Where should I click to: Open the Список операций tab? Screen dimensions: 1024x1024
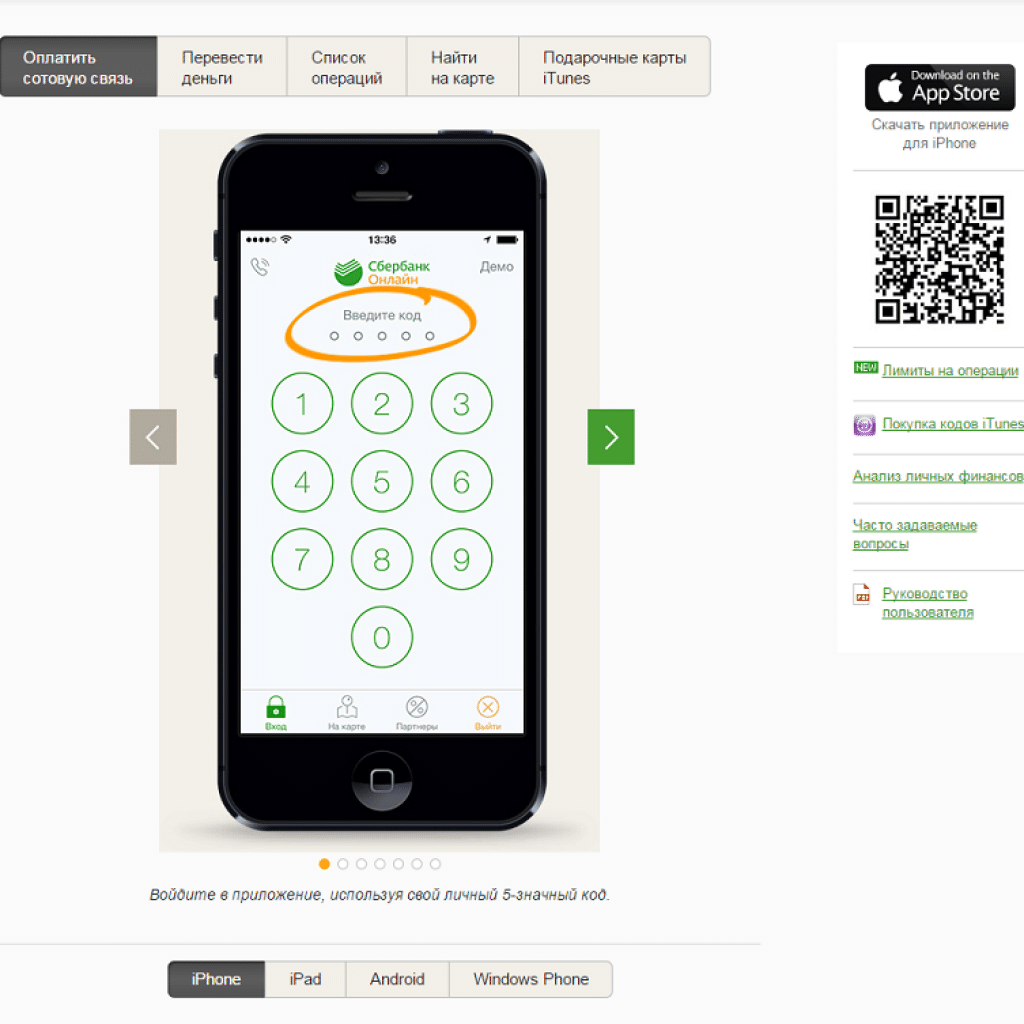347,67
